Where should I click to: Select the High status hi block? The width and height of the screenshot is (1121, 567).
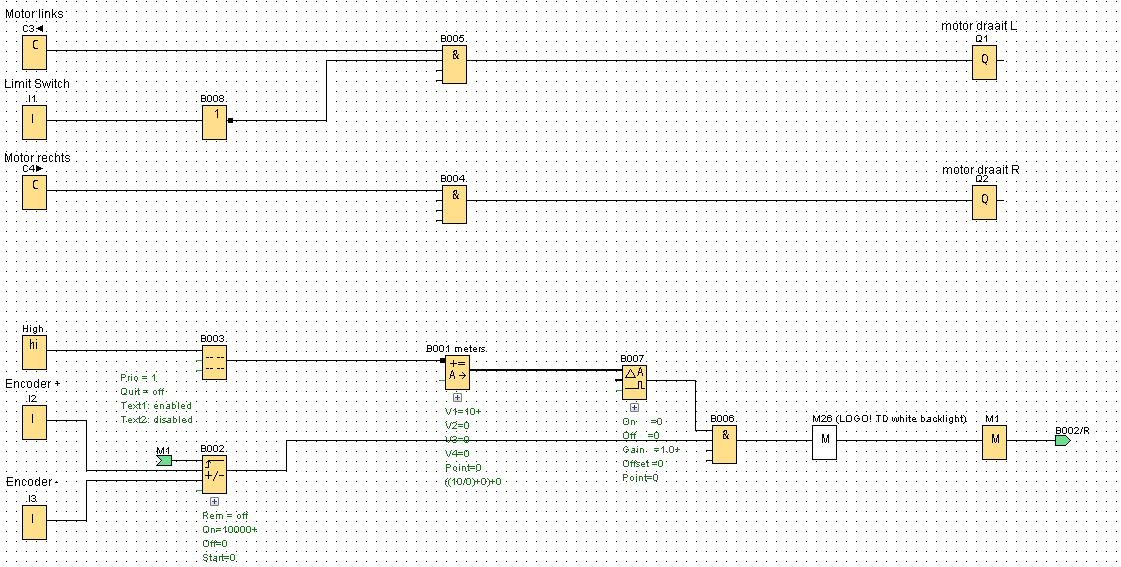(34, 352)
